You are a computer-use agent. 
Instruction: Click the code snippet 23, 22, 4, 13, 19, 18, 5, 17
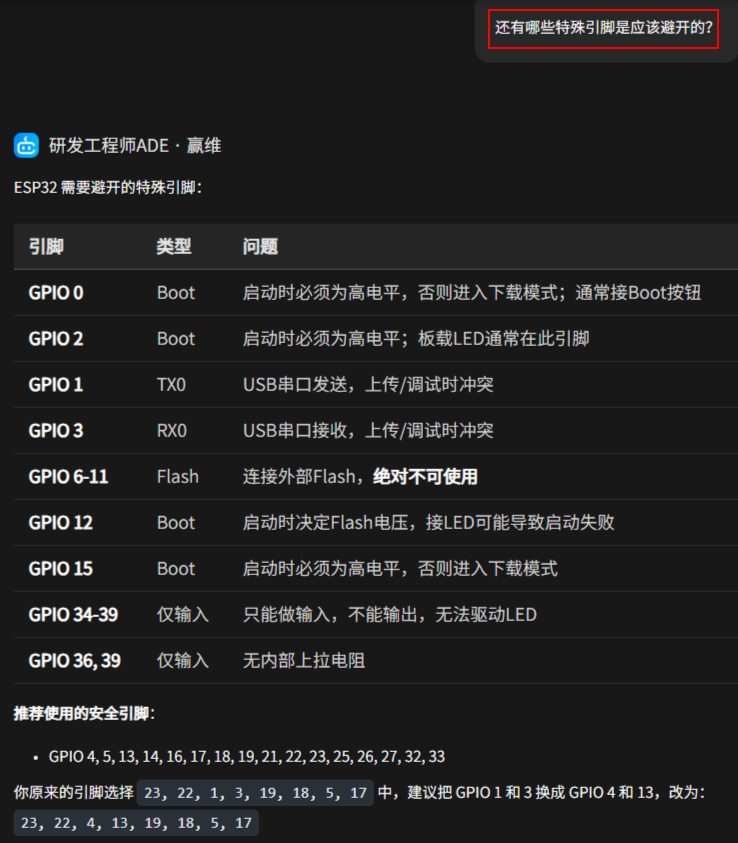click(137, 823)
